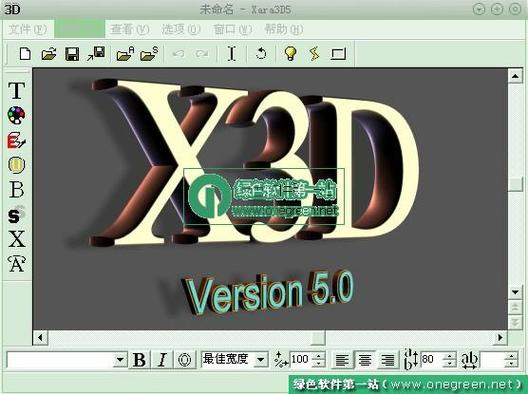Click the horizontal scrollbar left arrow
Image resolution: width=528 pixels, height=394 pixels.
[x=40, y=337]
